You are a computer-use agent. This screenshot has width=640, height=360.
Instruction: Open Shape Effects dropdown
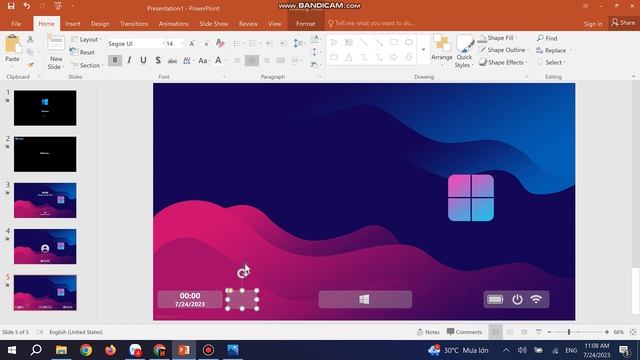coord(503,62)
